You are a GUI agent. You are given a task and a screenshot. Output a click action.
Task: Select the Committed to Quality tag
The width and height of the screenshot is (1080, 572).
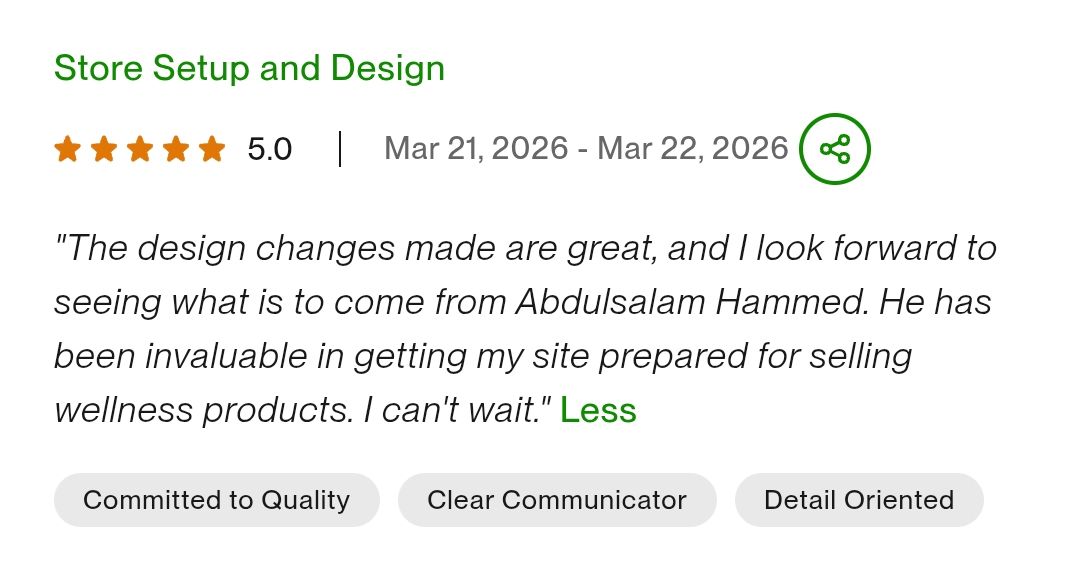(x=216, y=500)
